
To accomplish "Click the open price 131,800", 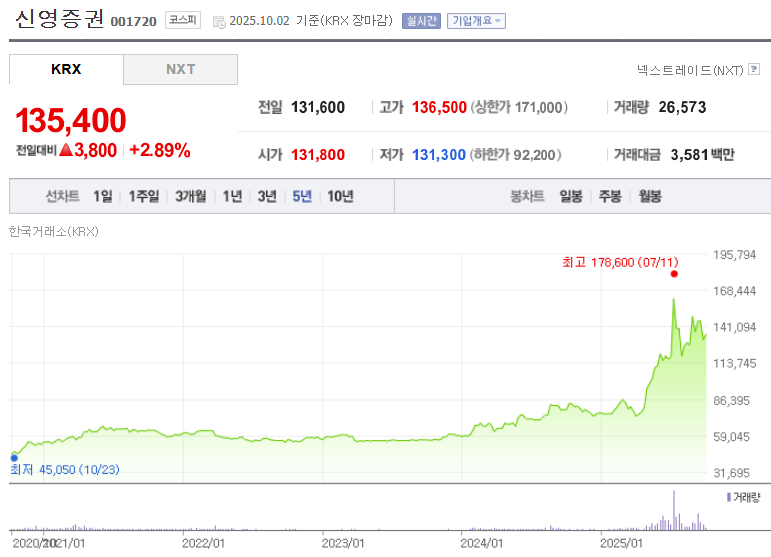I will [x=318, y=155].
